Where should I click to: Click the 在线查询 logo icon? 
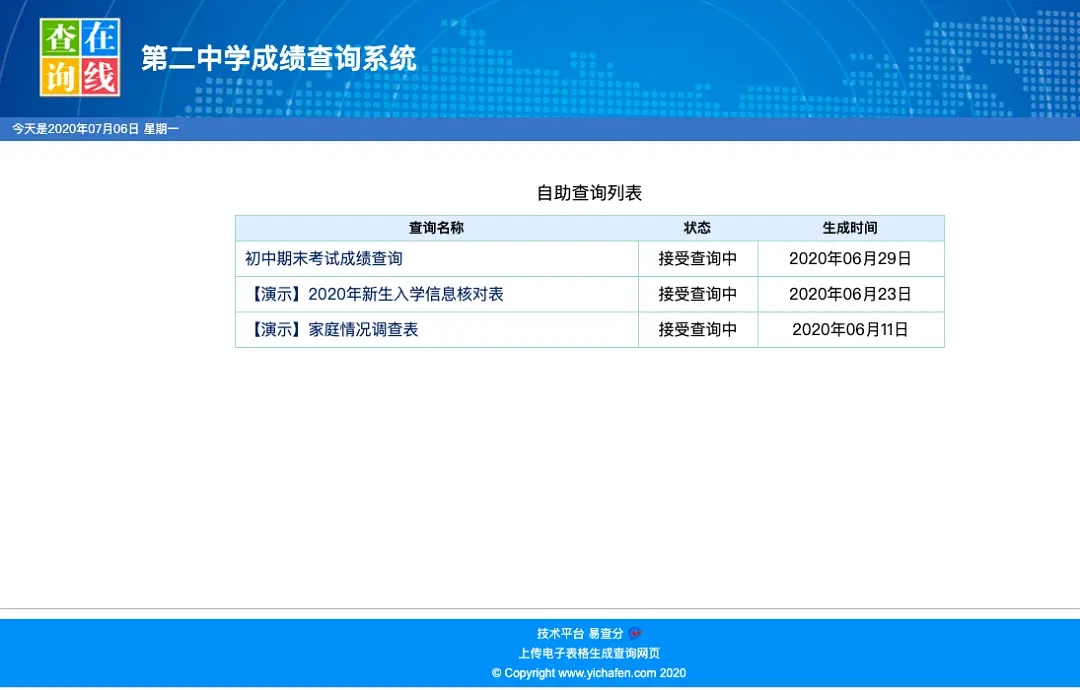[x=80, y=57]
